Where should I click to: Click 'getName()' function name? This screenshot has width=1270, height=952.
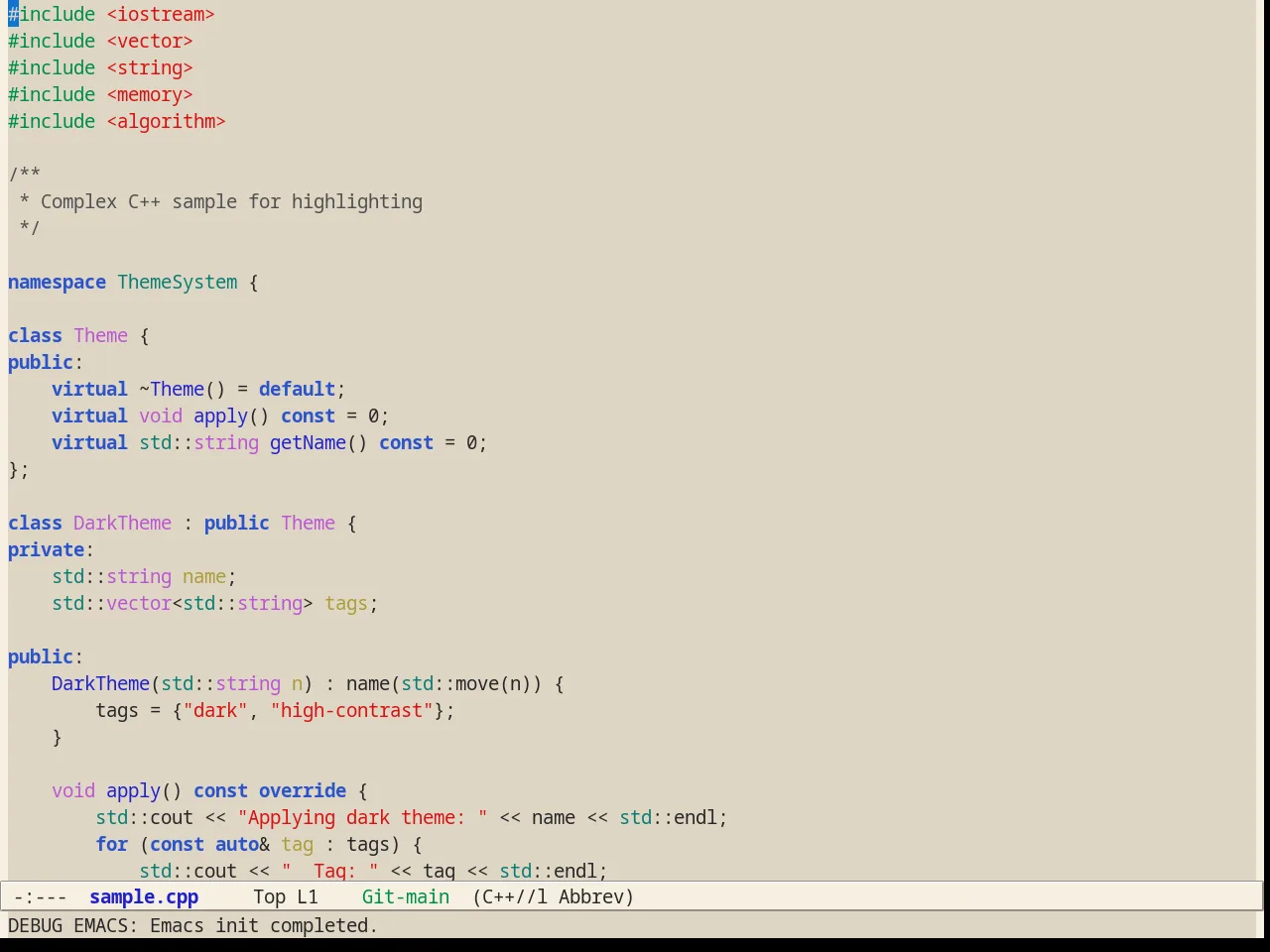click(x=318, y=443)
